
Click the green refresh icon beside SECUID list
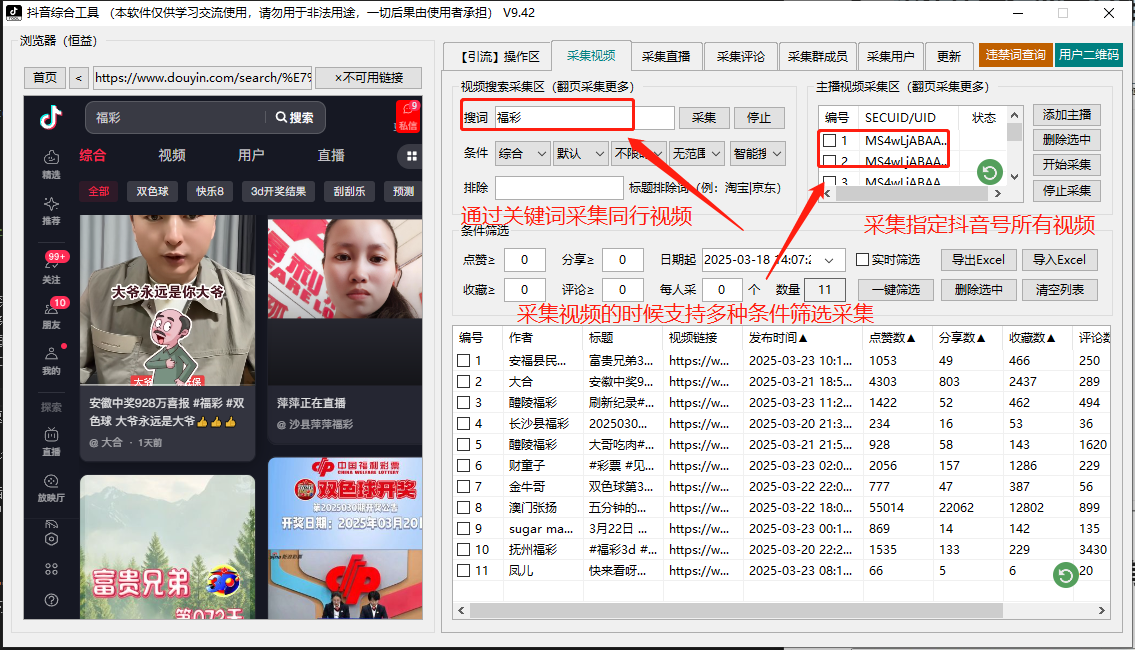click(989, 172)
